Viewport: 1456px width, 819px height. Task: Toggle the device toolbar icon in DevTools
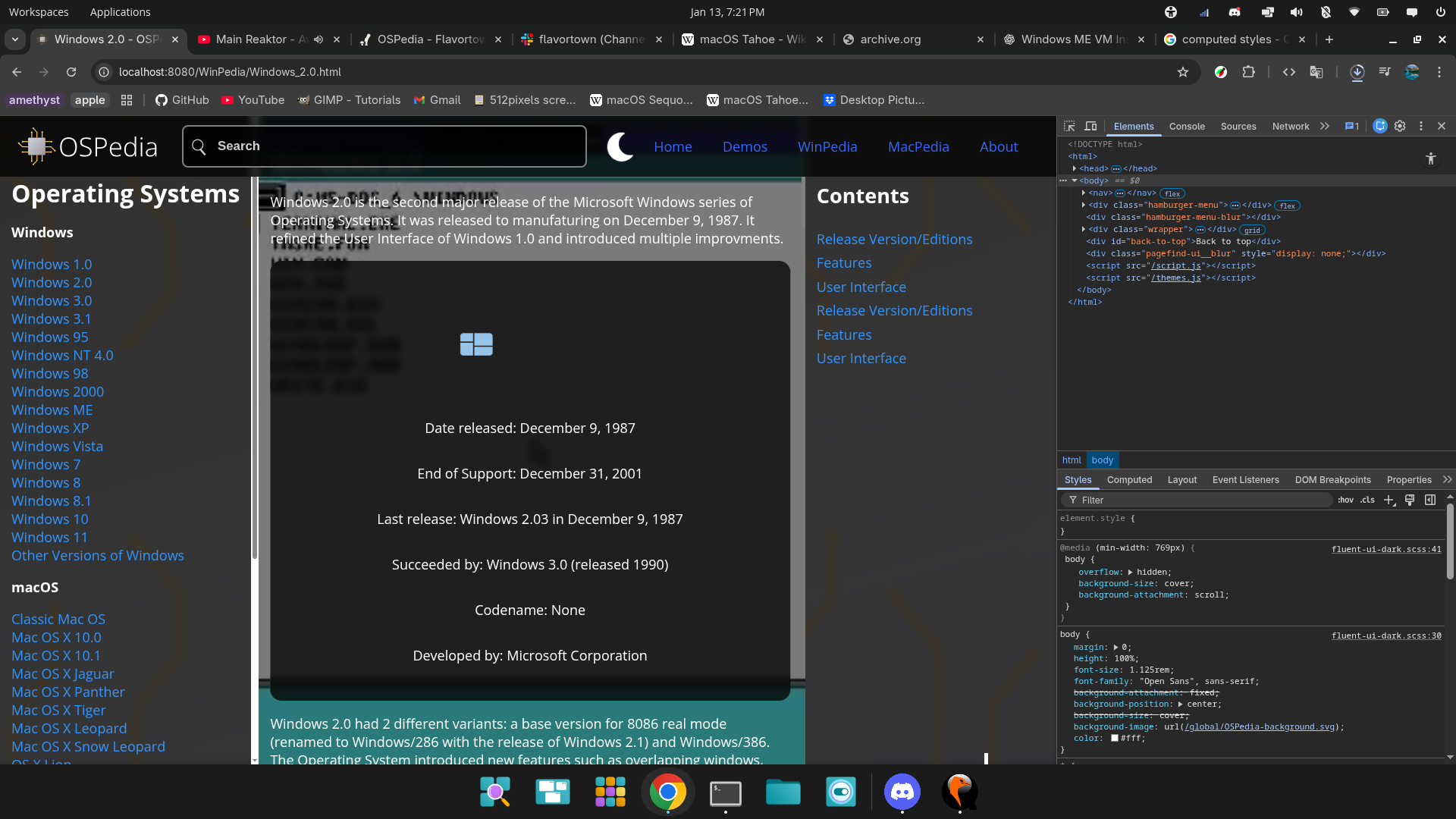[x=1090, y=127]
